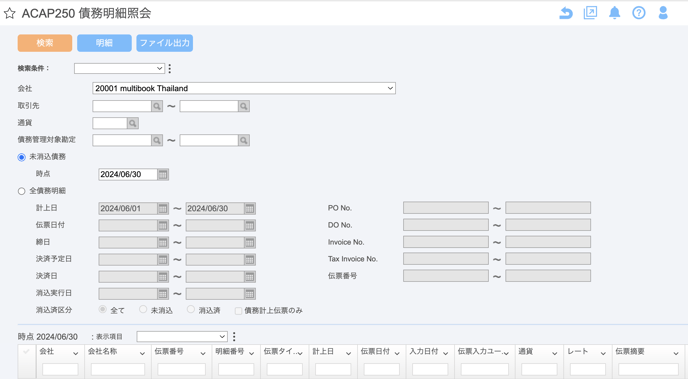Open kebab menu beside 検索条件 dropdown
The image size is (688, 379).
(170, 68)
